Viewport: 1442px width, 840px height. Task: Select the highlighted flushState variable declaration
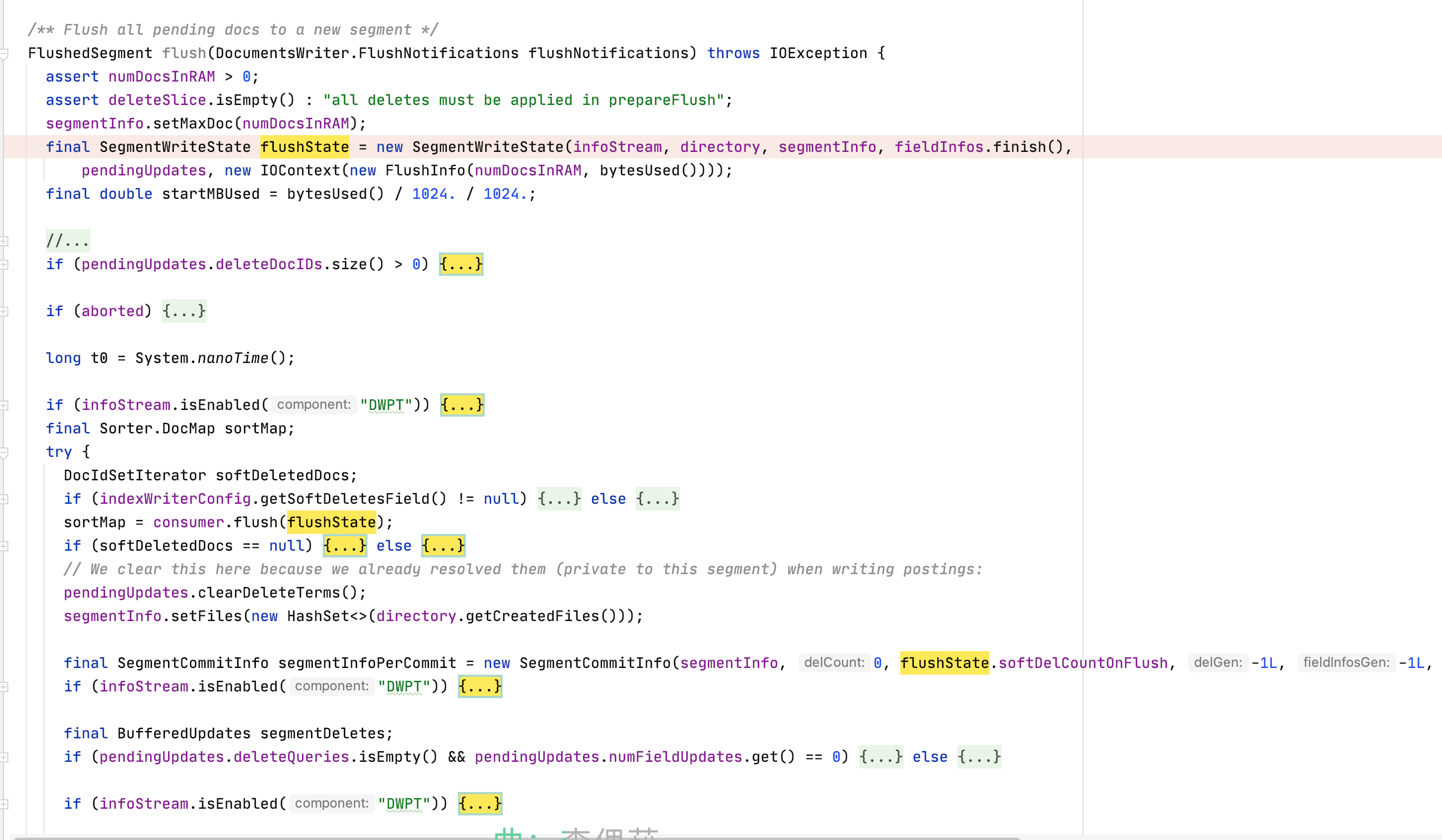pos(304,147)
